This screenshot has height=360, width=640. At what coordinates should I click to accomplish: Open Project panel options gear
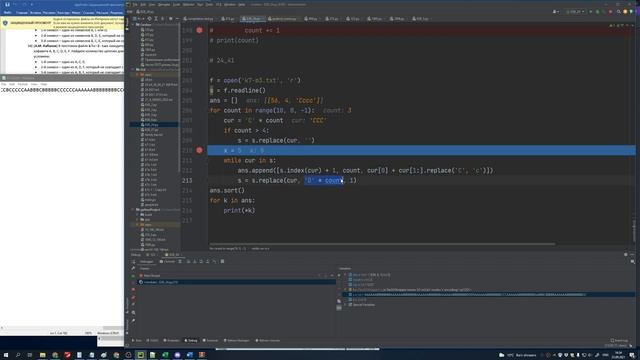click(170, 18)
